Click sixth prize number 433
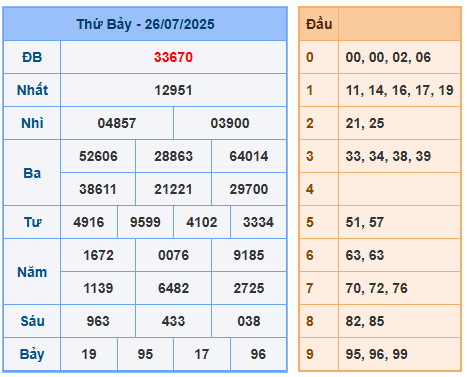467x377 pixels. [x=173, y=321]
